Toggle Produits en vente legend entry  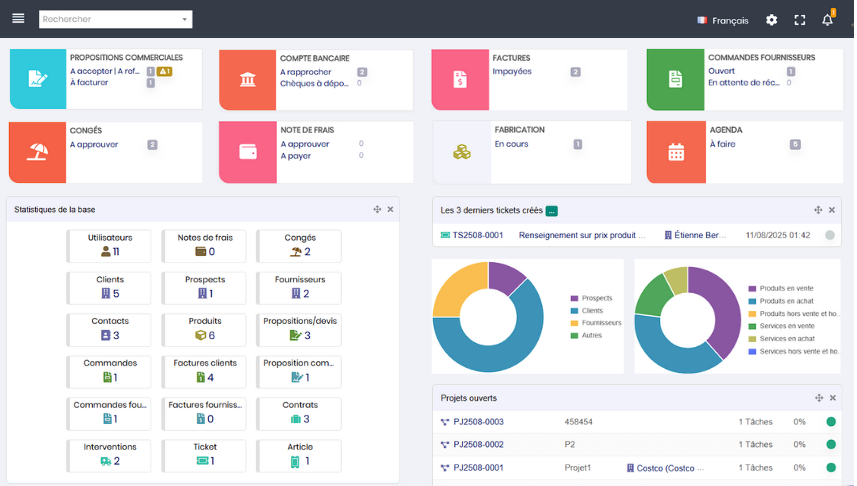[x=785, y=288]
